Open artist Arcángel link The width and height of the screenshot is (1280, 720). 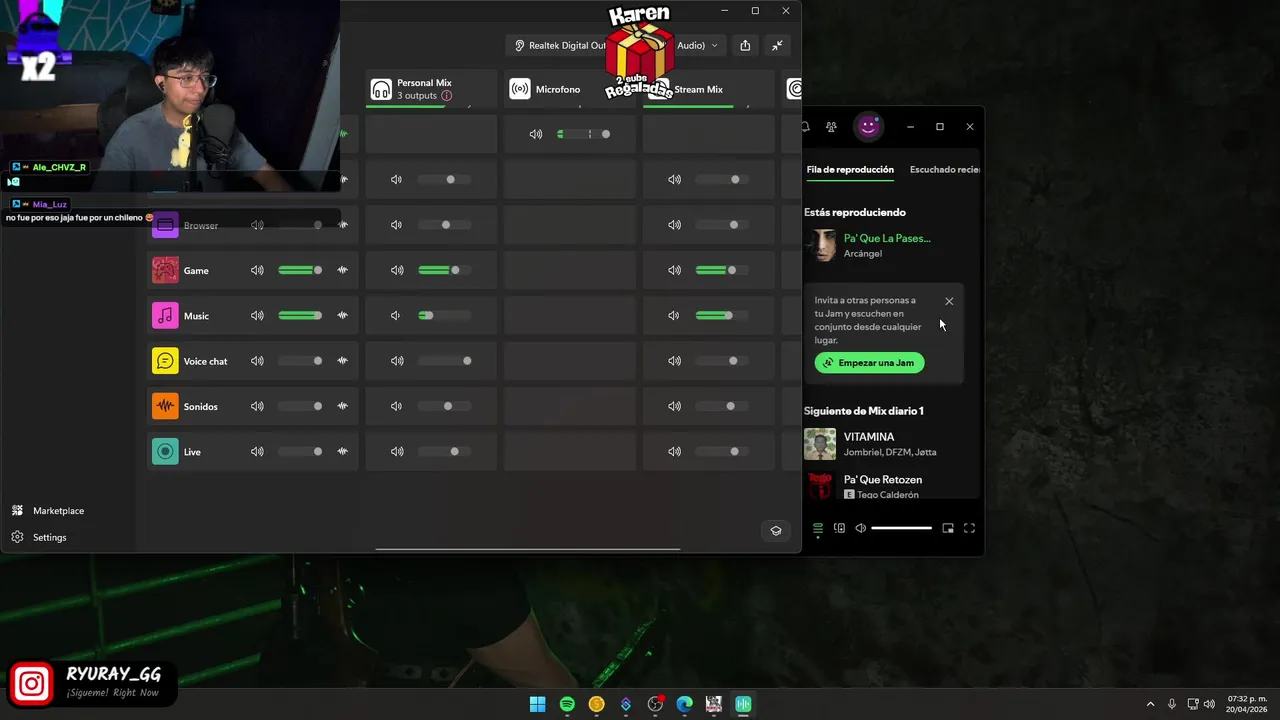tap(863, 254)
